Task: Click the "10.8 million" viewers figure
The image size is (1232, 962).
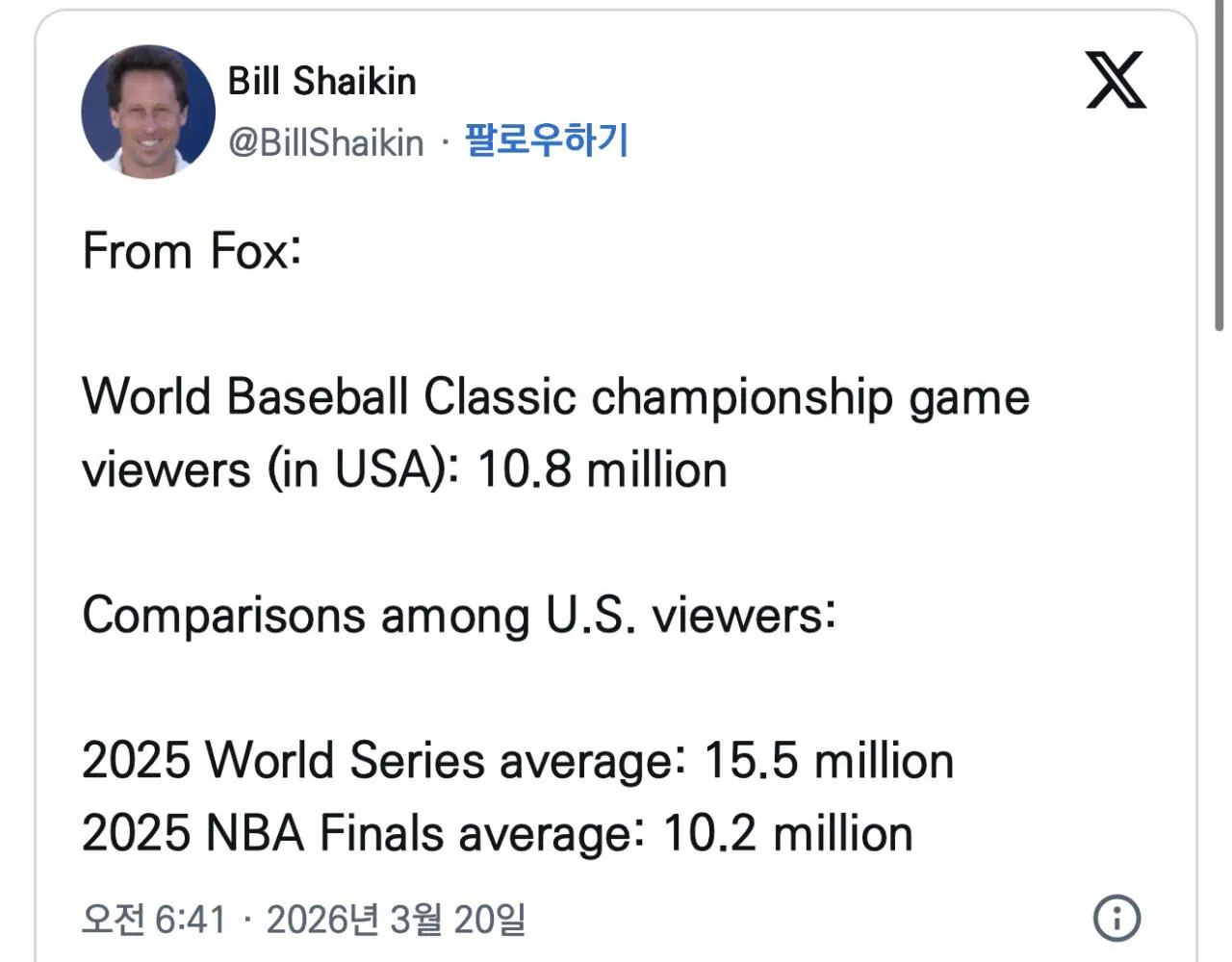Action: point(603,470)
